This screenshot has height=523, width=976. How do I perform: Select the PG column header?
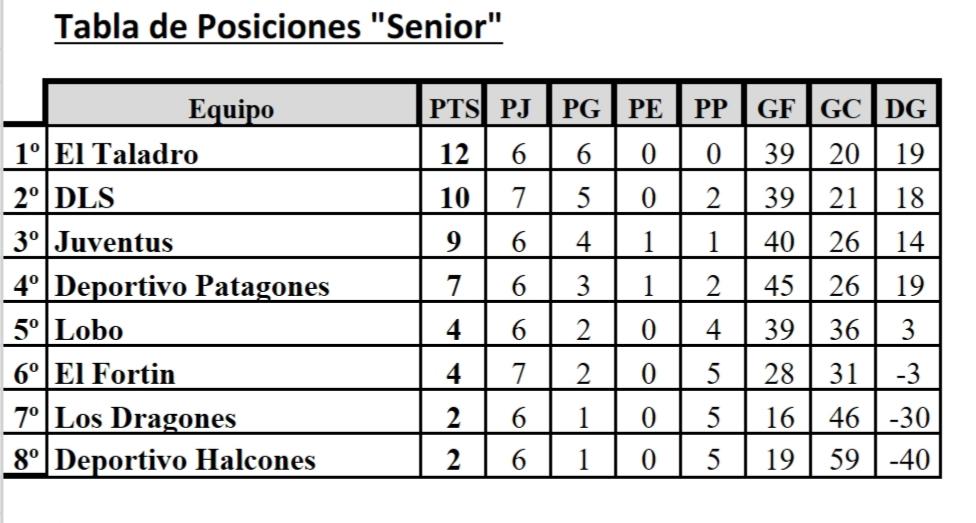(581, 108)
